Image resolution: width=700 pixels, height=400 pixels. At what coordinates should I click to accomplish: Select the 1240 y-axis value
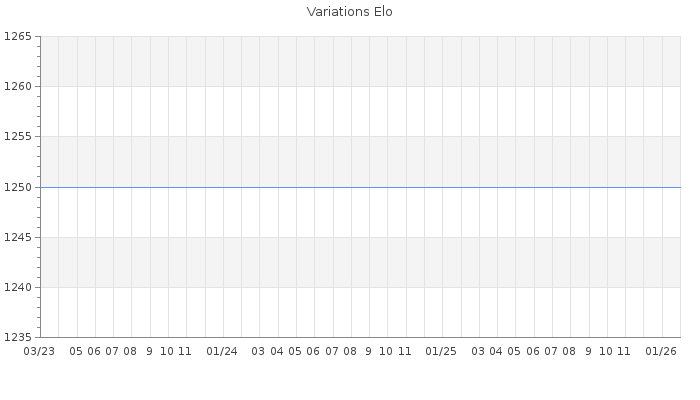[x=17, y=288]
